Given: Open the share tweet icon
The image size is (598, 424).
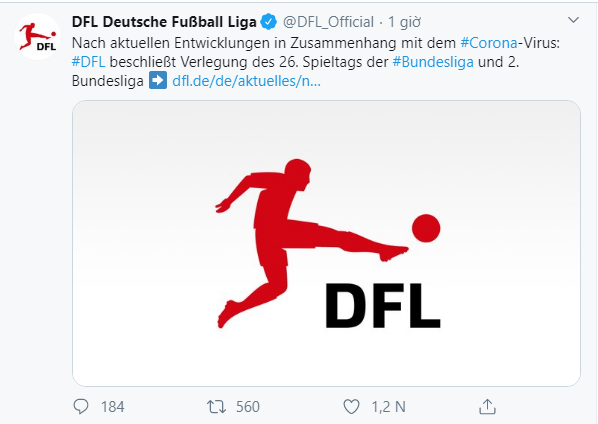Looking at the screenshot, I should pyautogui.click(x=487, y=406).
